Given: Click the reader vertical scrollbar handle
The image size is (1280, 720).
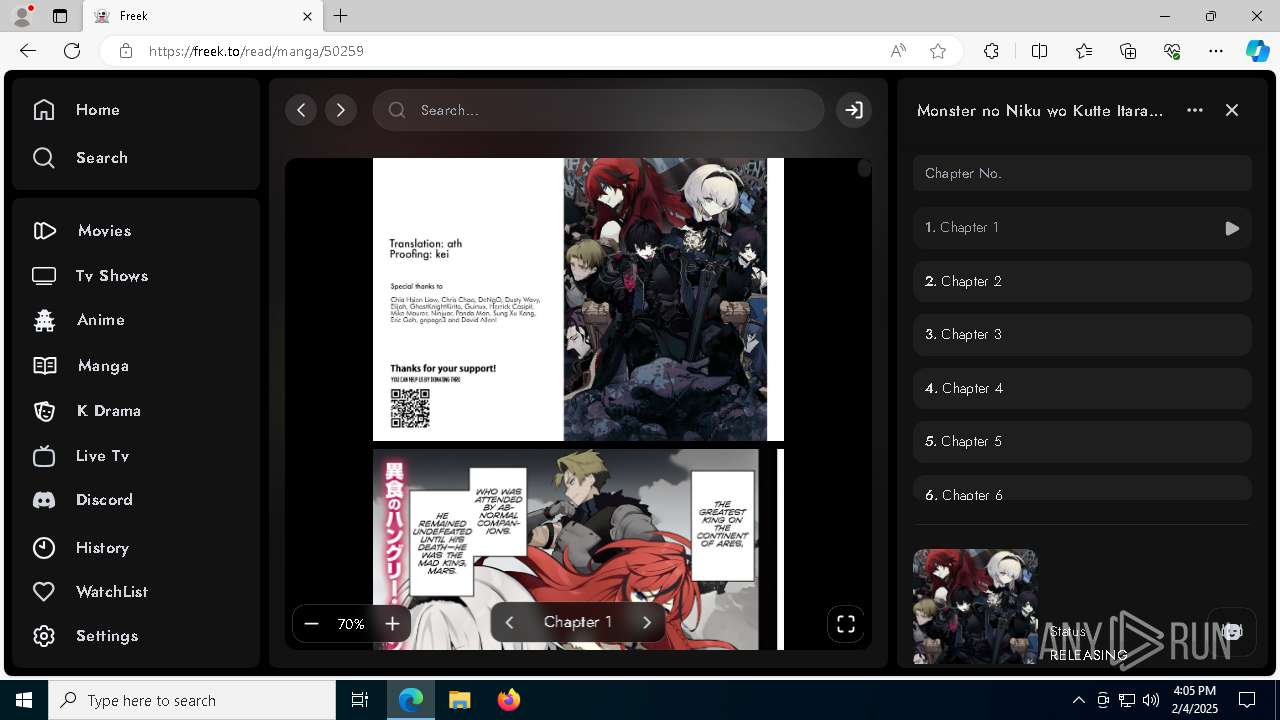Looking at the screenshot, I should click(864, 169).
